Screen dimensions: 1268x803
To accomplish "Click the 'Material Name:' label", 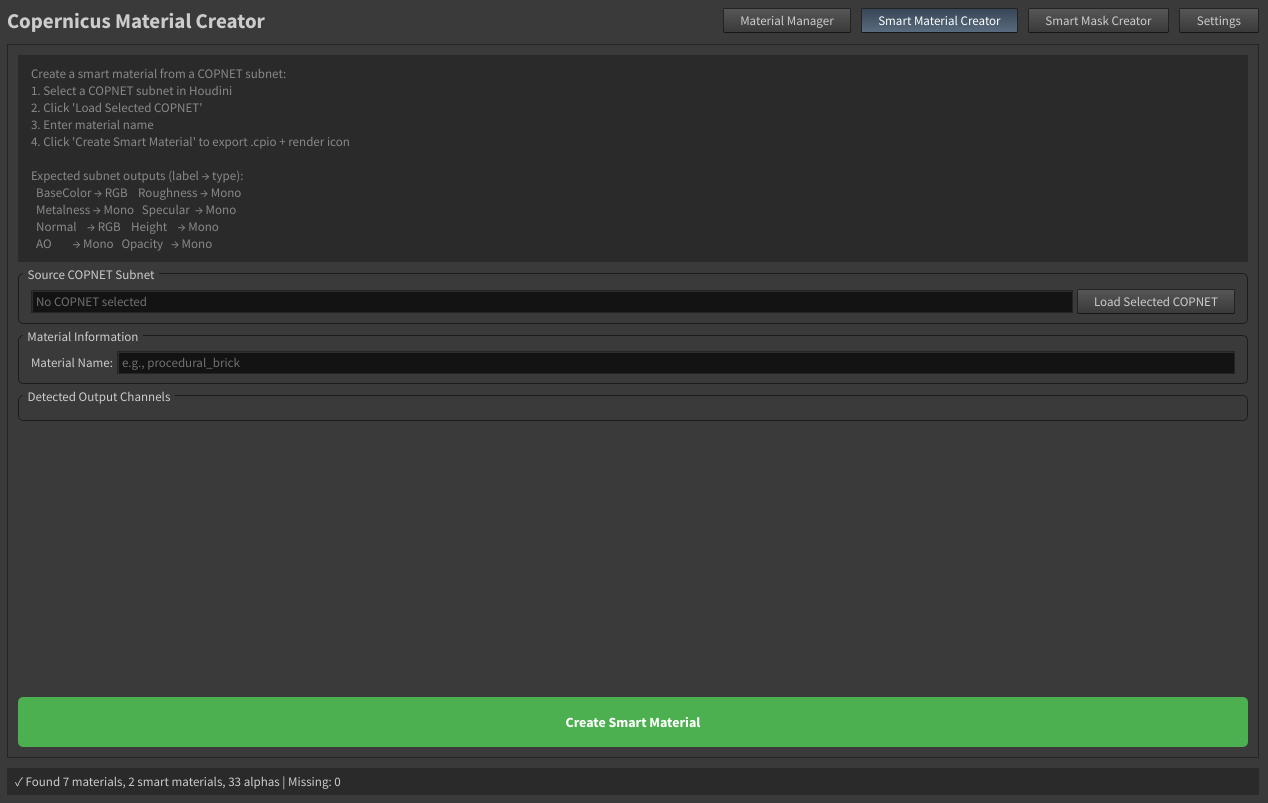I will [x=72, y=363].
